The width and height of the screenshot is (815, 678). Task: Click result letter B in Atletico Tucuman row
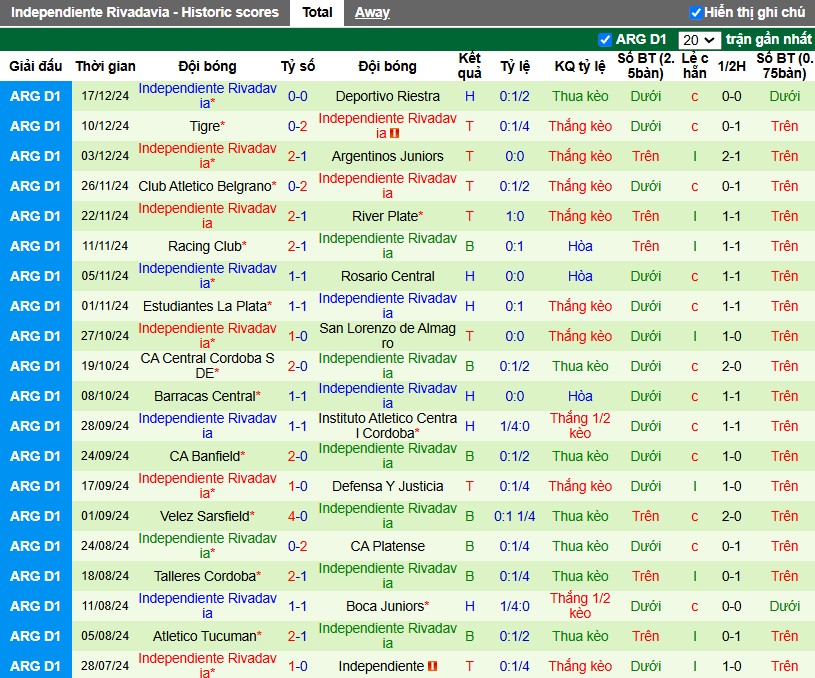(469, 636)
